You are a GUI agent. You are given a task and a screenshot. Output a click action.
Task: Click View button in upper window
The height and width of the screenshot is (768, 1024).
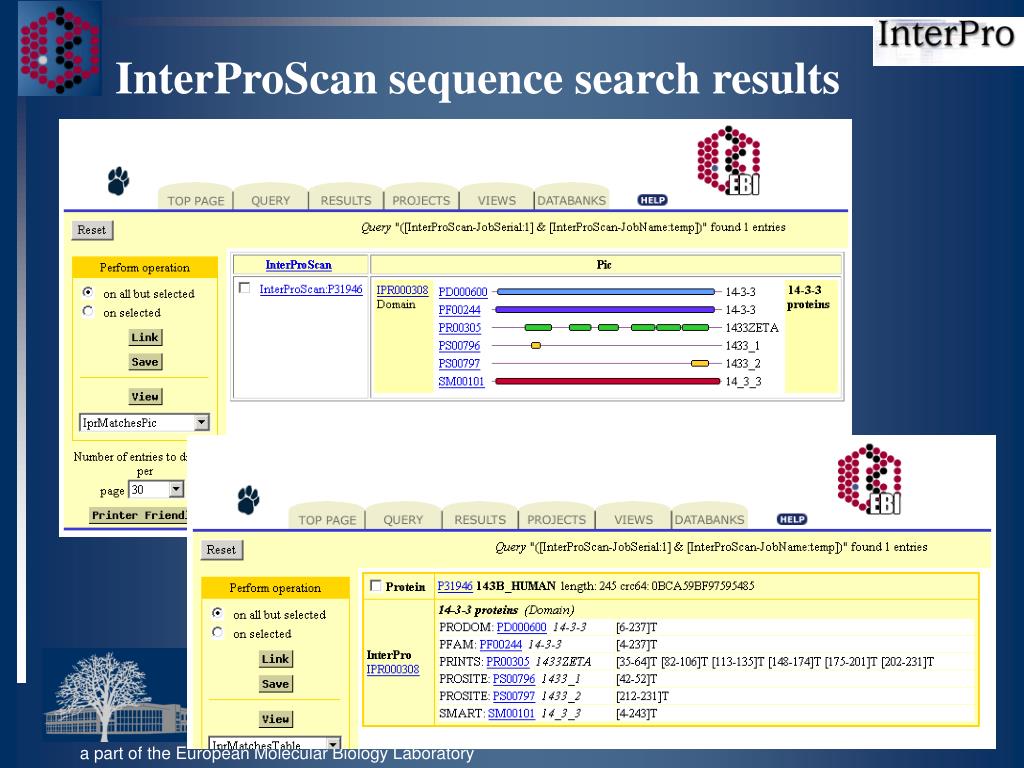145,396
